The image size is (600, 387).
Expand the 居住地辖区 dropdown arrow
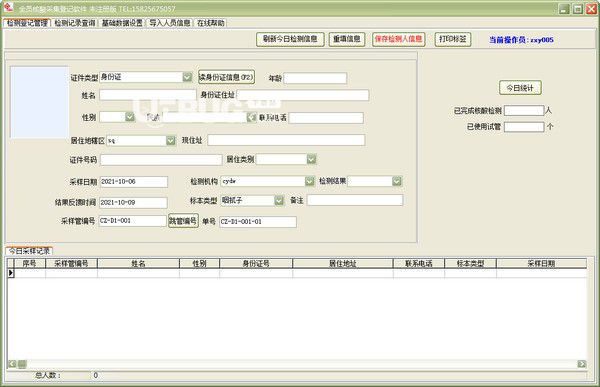point(171,140)
